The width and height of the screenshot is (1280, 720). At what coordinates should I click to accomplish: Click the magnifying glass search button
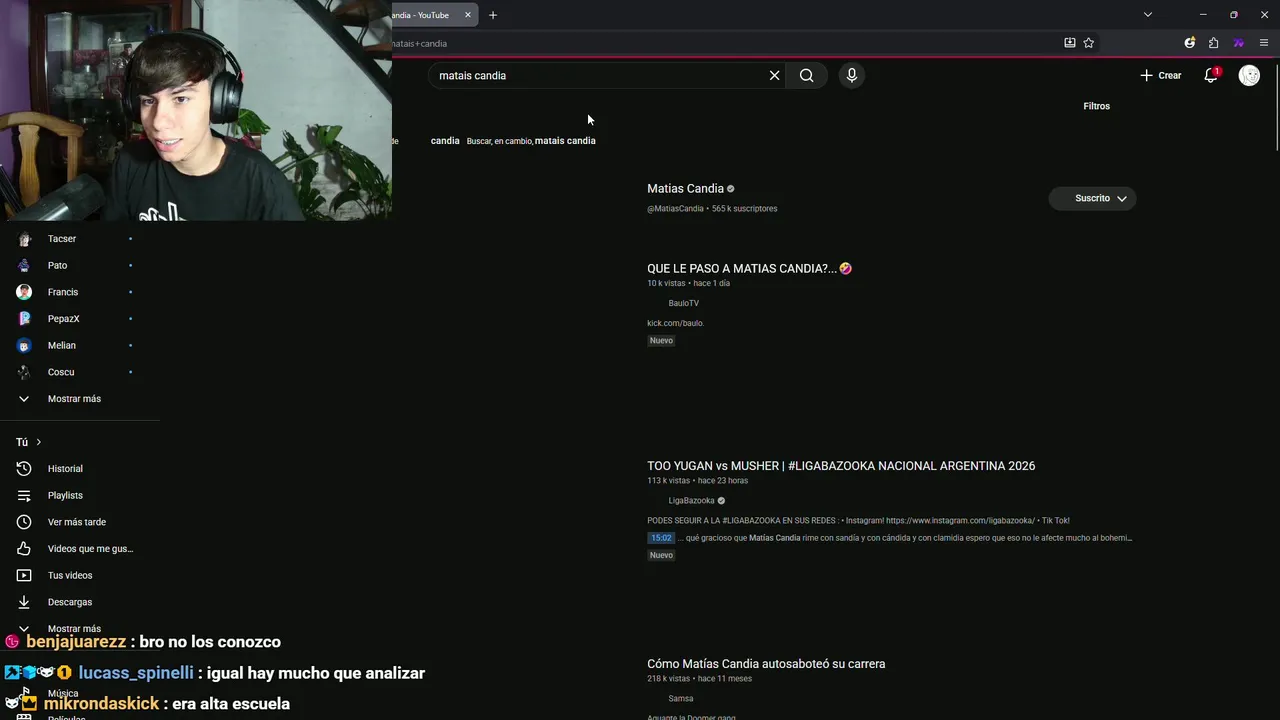tap(806, 75)
